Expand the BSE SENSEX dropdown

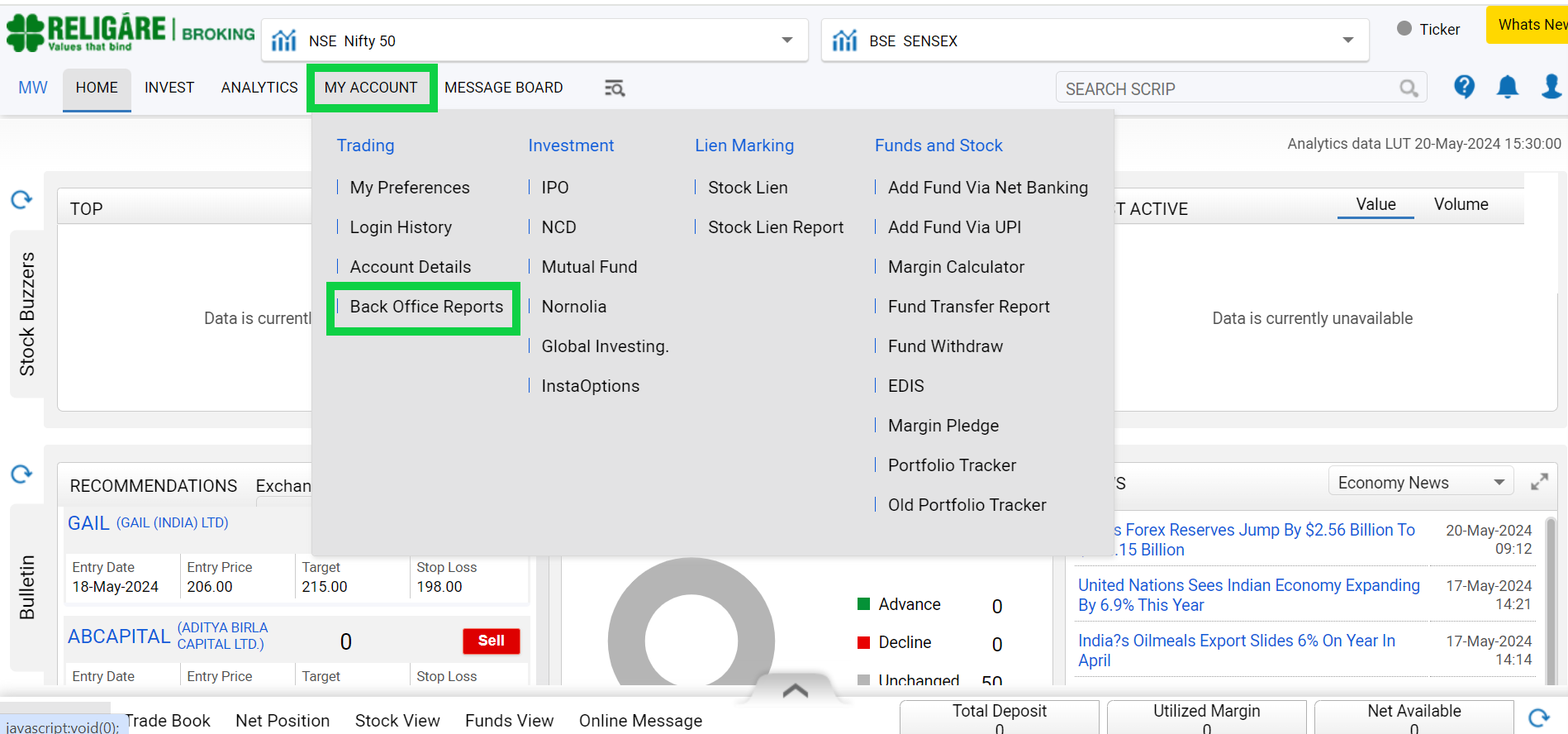pyautogui.click(x=1347, y=41)
